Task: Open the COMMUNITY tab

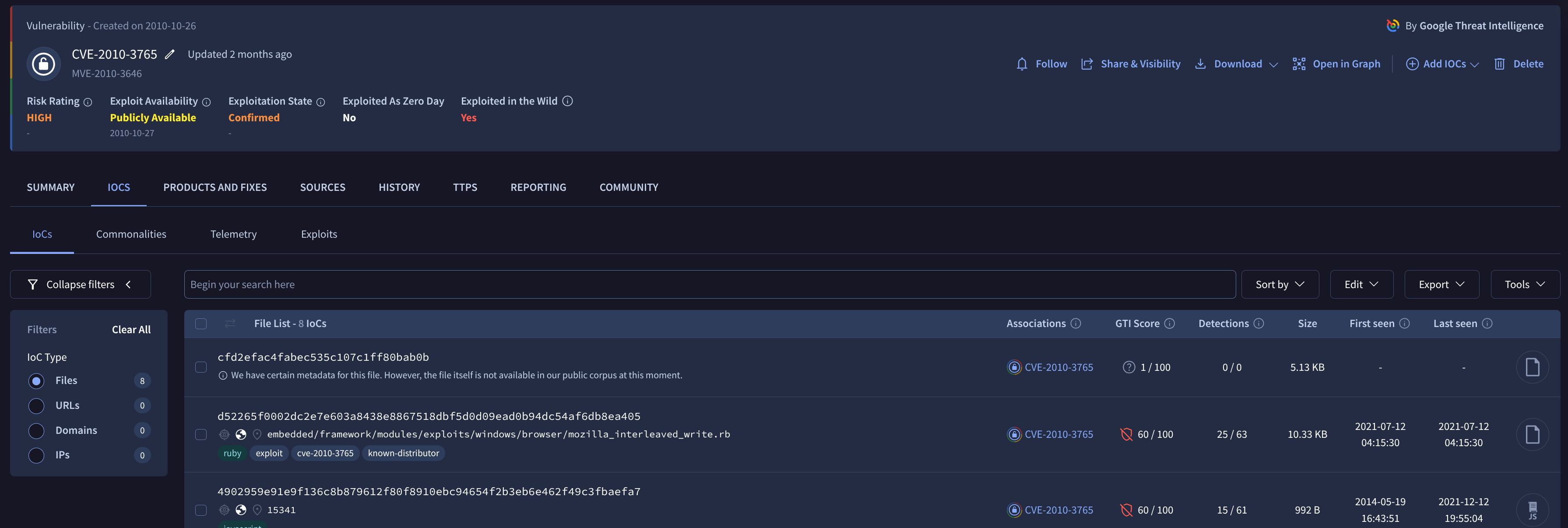Action: (x=629, y=187)
